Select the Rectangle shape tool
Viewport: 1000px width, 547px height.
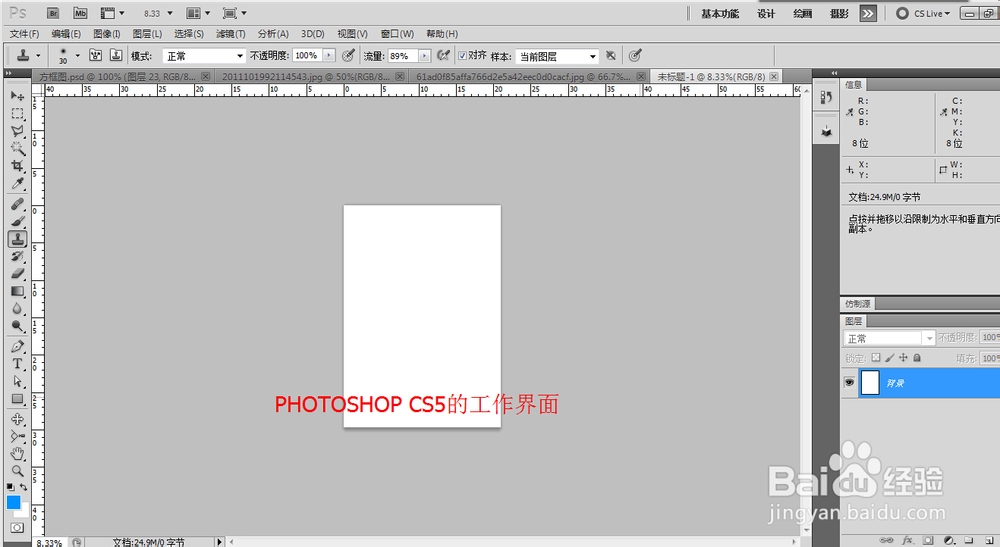[x=17, y=399]
